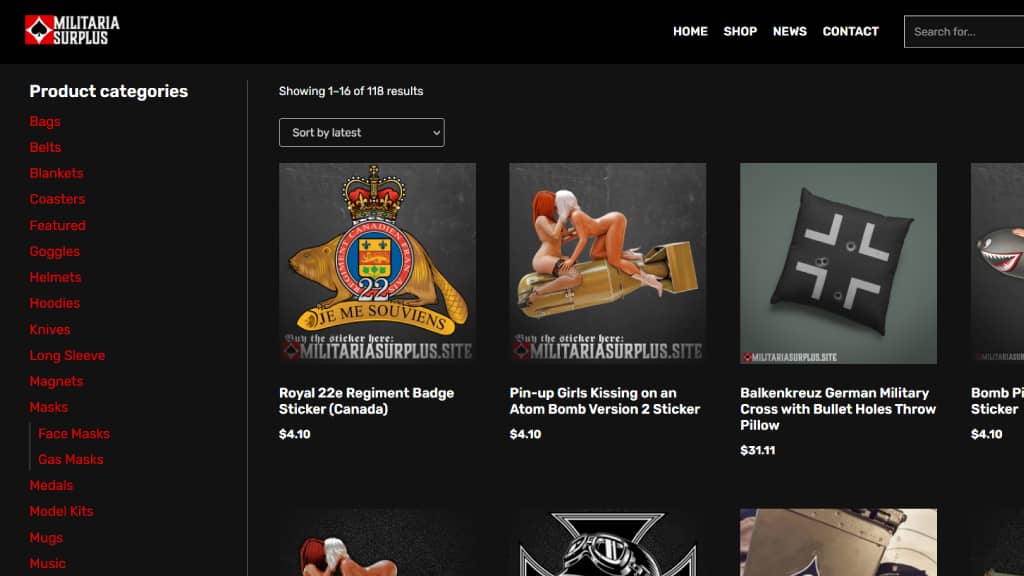Image resolution: width=1024 pixels, height=576 pixels.
Task: Open the News page
Action: (790, 31)
